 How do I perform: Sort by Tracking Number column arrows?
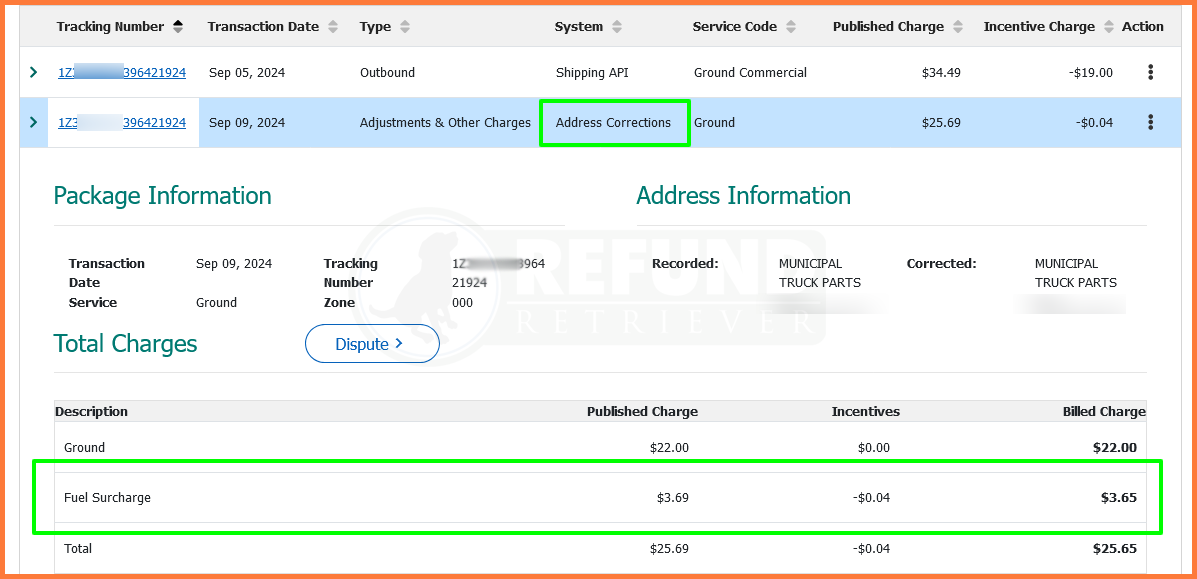pos(178,27)
